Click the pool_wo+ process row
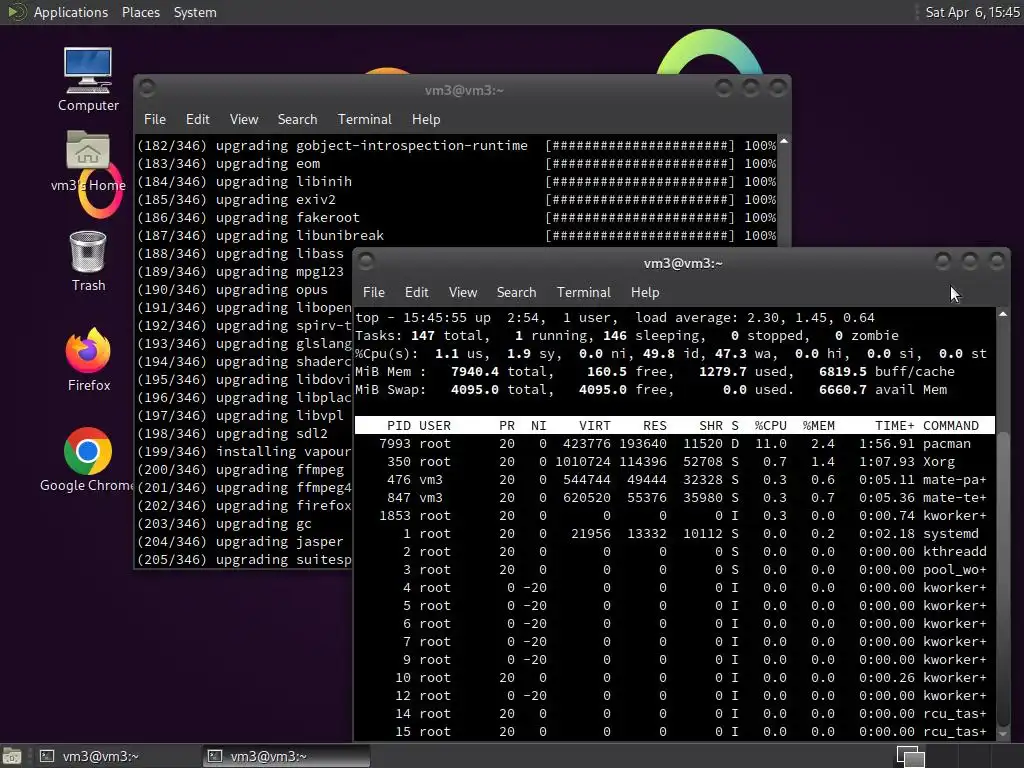This screenshot has height=768, width=1024. click(675, 569)
